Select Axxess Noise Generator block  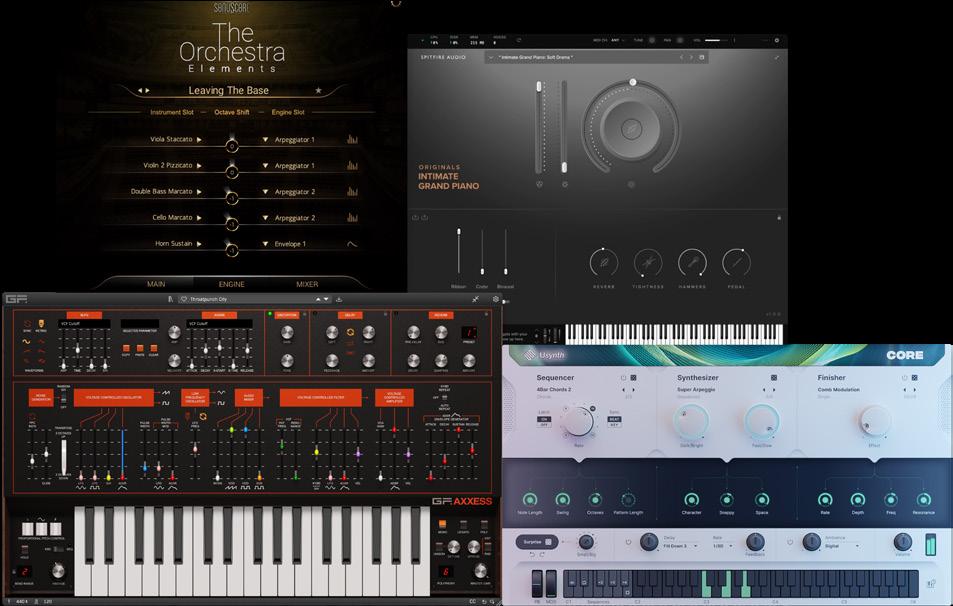[41, 398]
